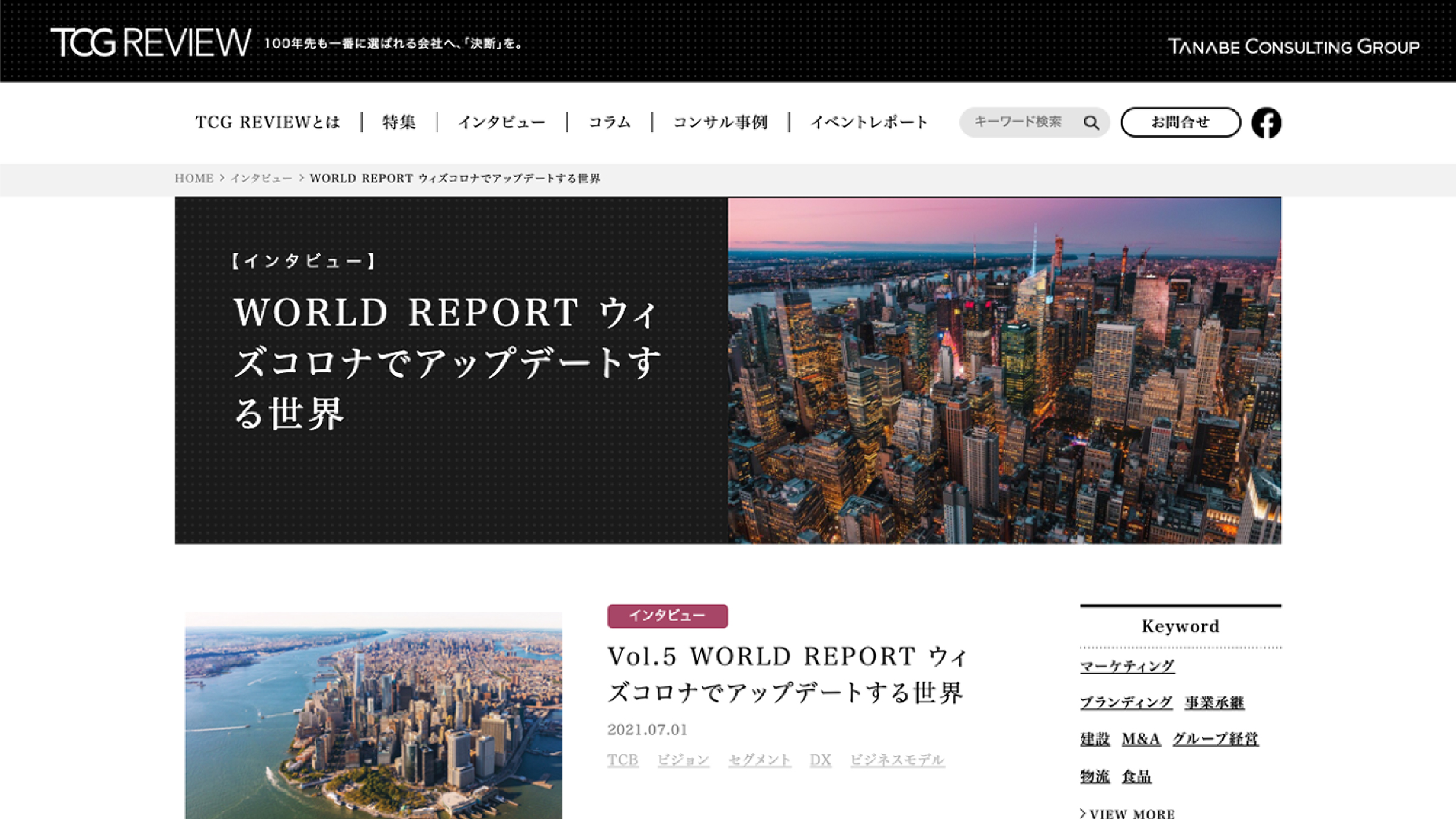Click the magnifier search icon
The height and width of the screenshot is (819, 1456).
[1091, 123]
